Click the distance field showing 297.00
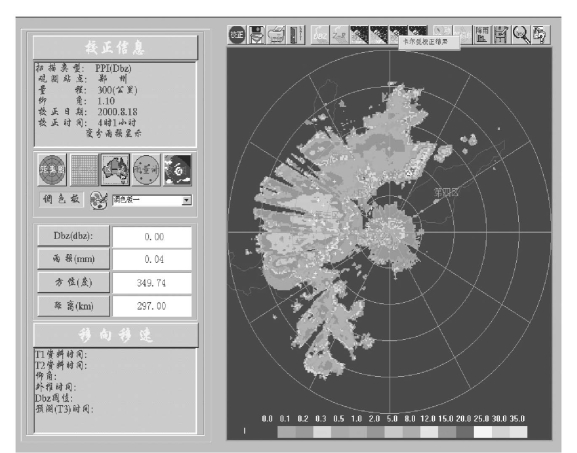The width and height of the screenshot is (577, 453). 152,306
